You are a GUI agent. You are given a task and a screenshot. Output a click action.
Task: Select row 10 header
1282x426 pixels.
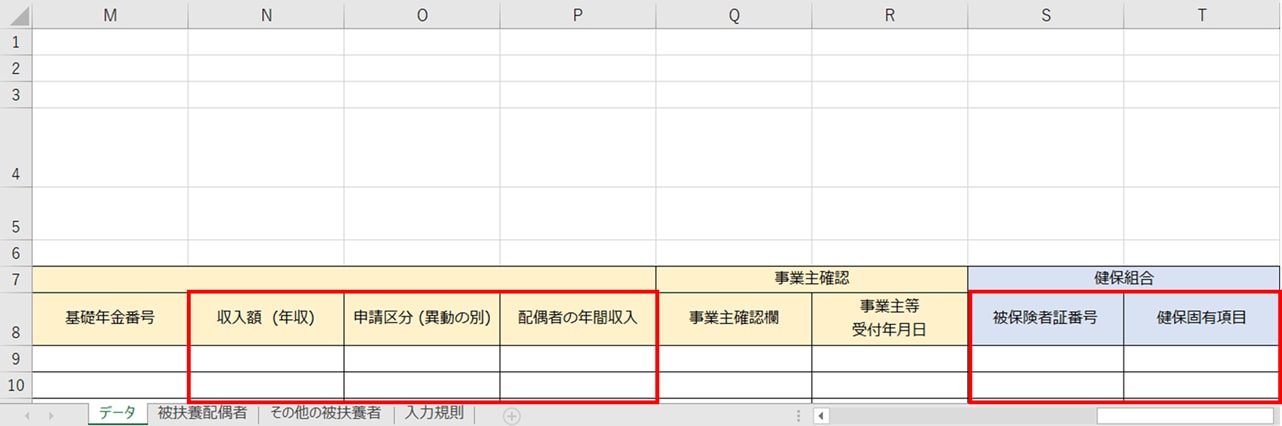pos(16,384)
